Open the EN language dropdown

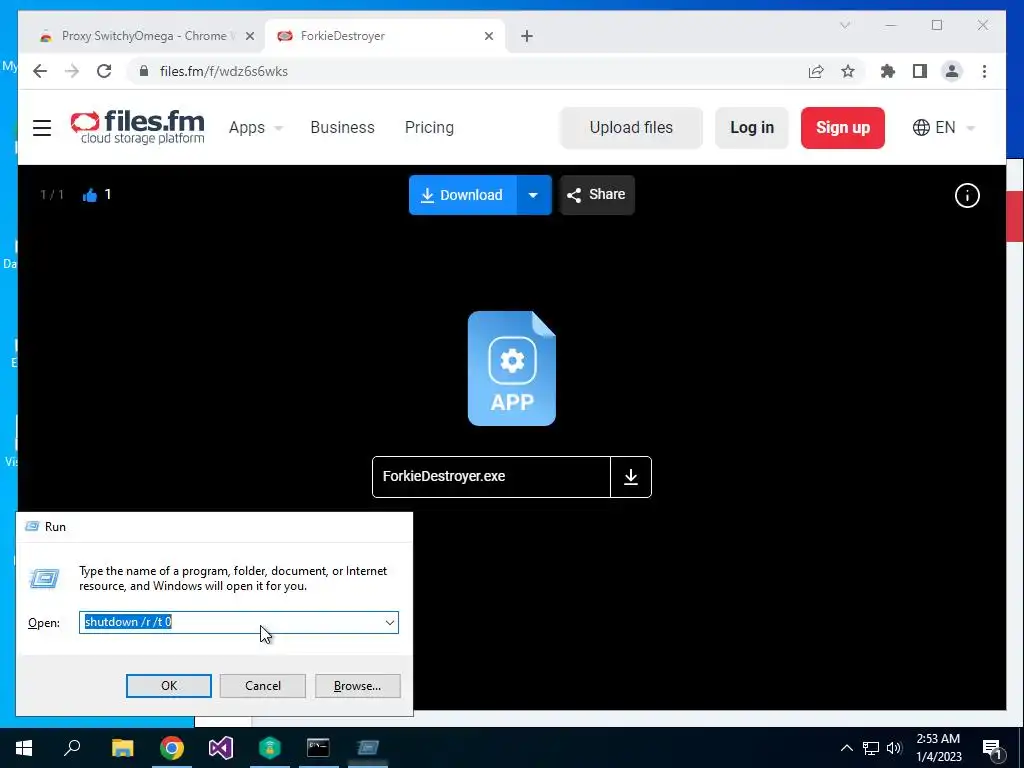click(x=944, y=127)
